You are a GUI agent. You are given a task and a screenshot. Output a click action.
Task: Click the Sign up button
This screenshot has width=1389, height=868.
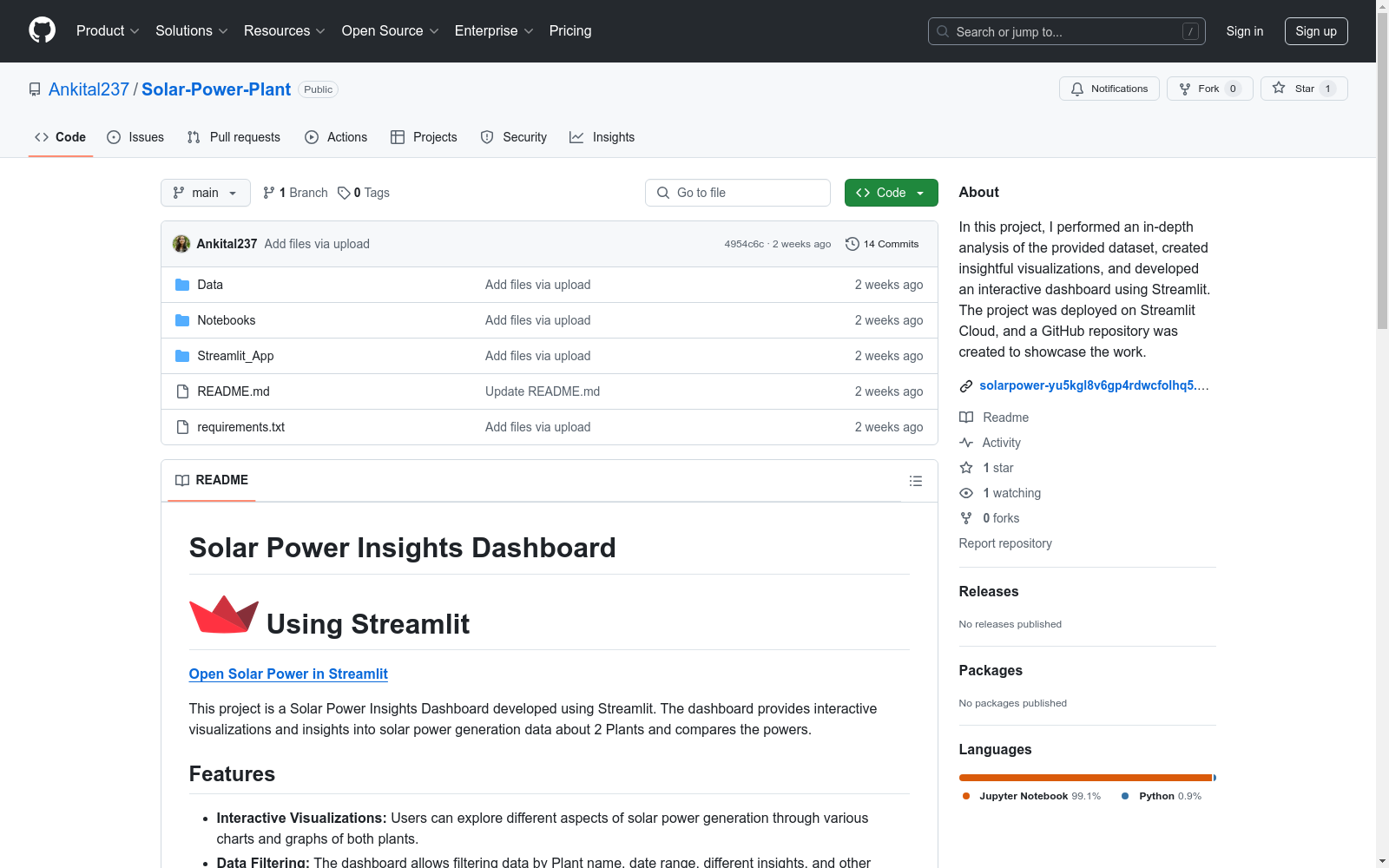[1316, 31]
